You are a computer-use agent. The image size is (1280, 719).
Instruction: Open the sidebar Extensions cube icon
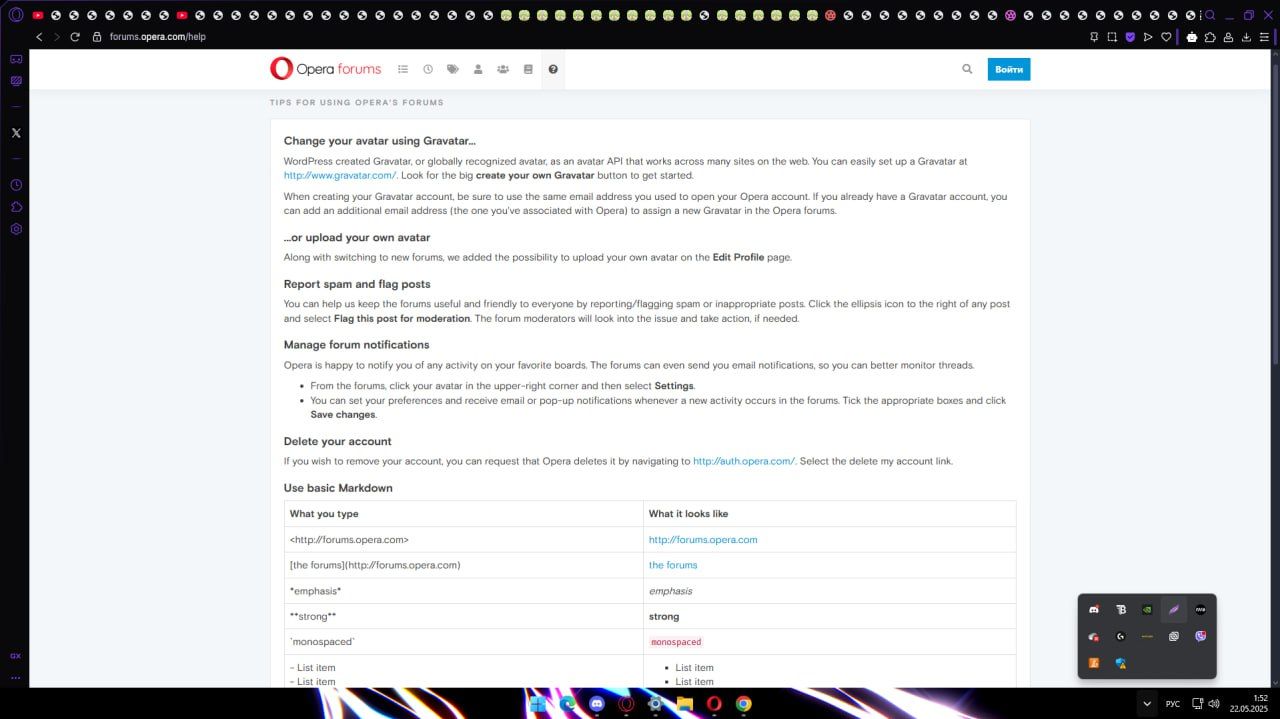click(16, 207)
